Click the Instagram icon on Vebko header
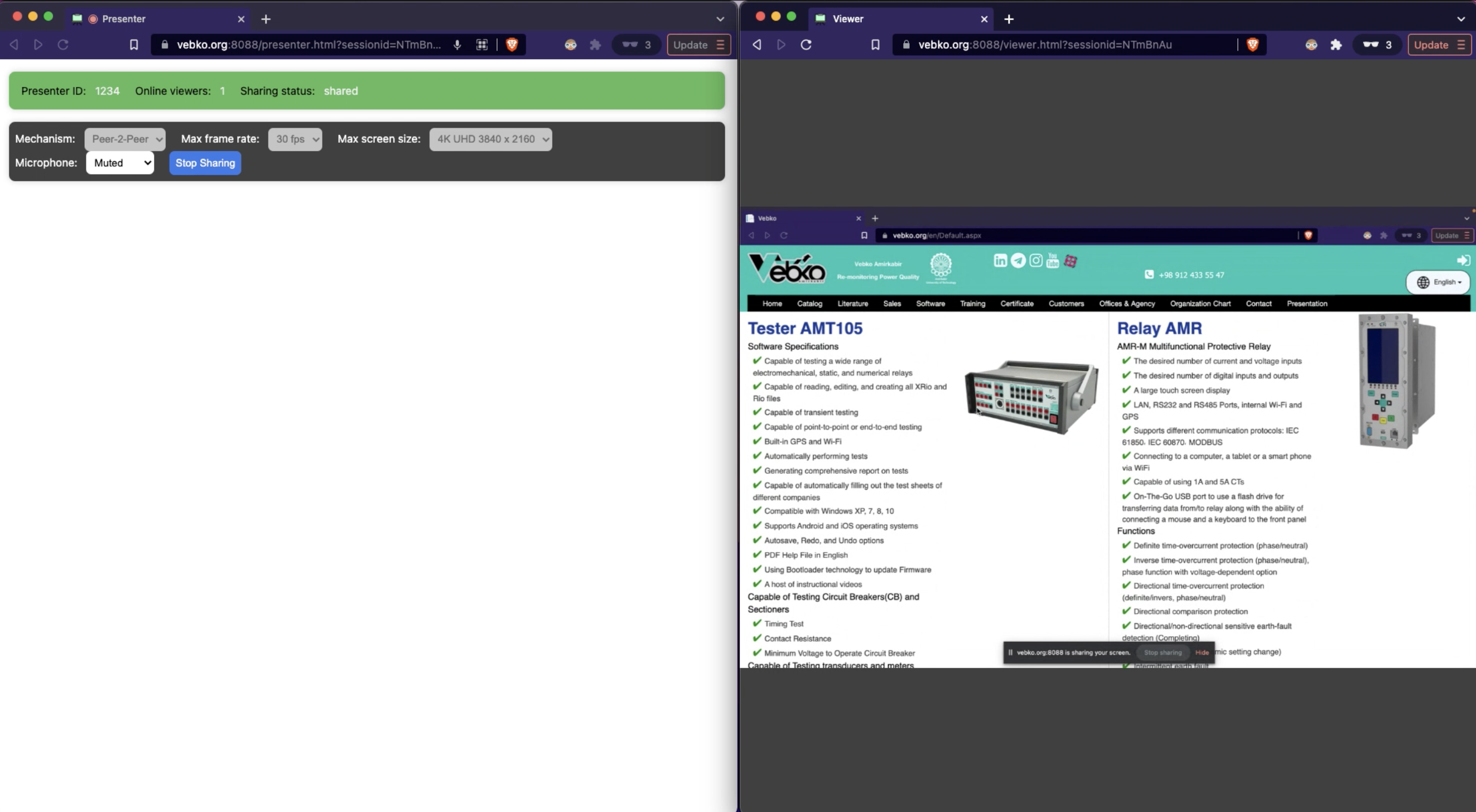This screenshot has height=812, width=1476. pos(1035,261)
